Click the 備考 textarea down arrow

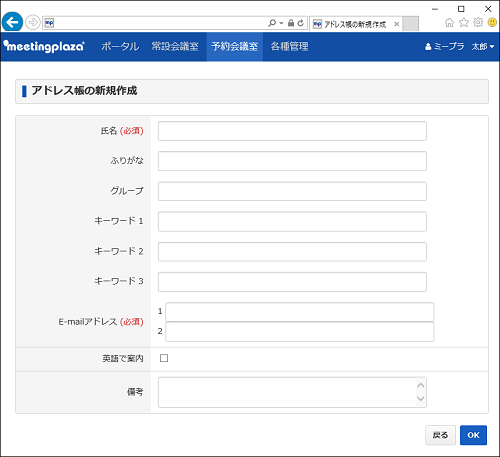click(x=421, y=398)
